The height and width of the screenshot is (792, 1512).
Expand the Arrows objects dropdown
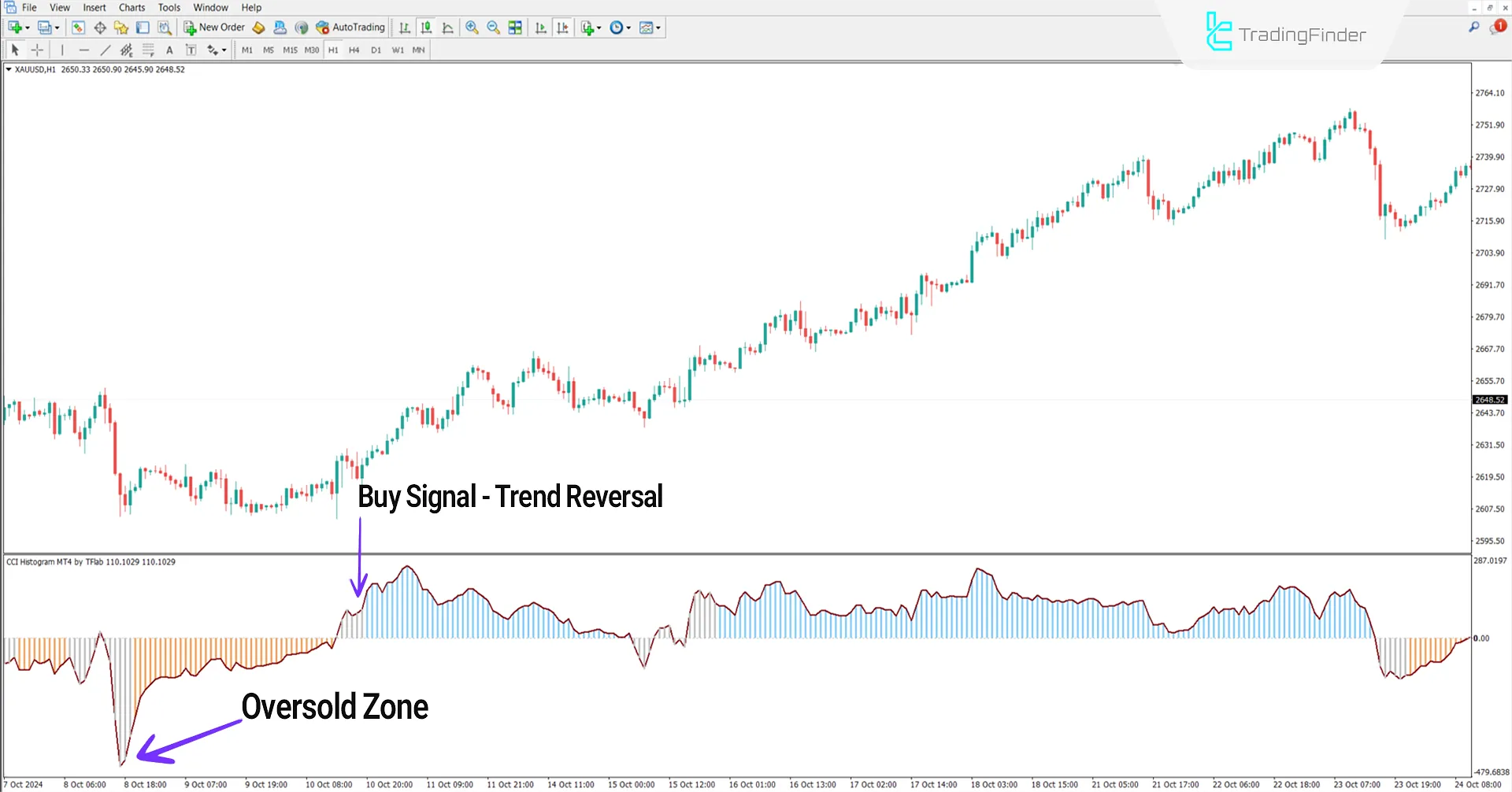pos(224,50)
